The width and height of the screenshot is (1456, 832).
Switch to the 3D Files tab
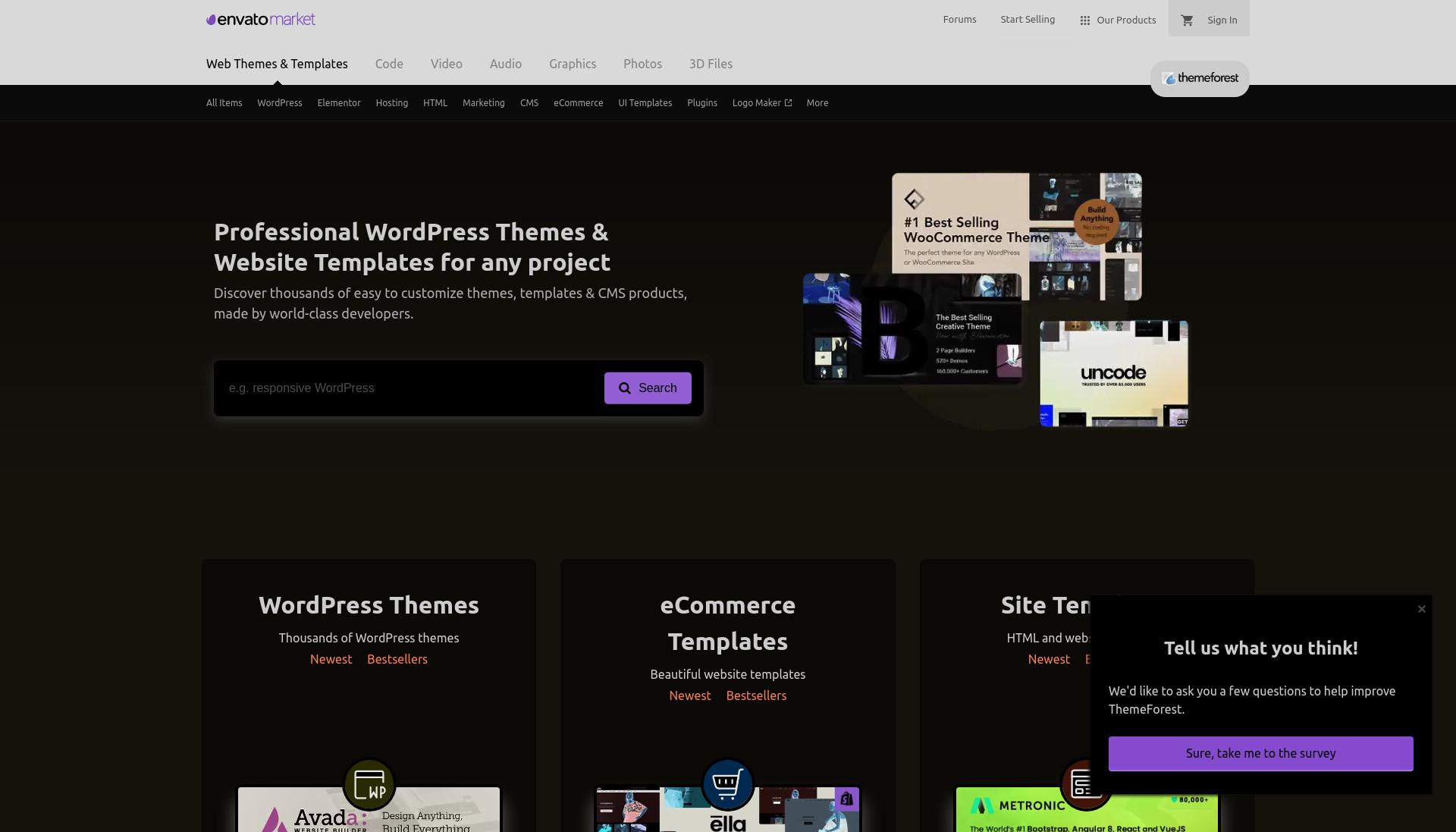(711, 64)
